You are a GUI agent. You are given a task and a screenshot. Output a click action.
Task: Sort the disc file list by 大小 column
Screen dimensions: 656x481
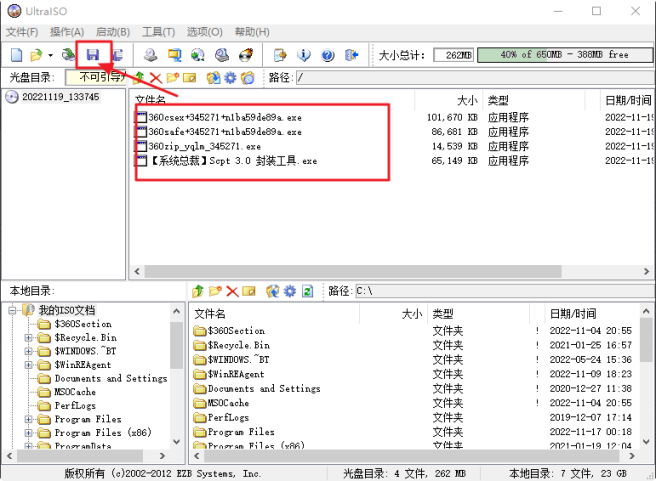(x=449, y=100)
